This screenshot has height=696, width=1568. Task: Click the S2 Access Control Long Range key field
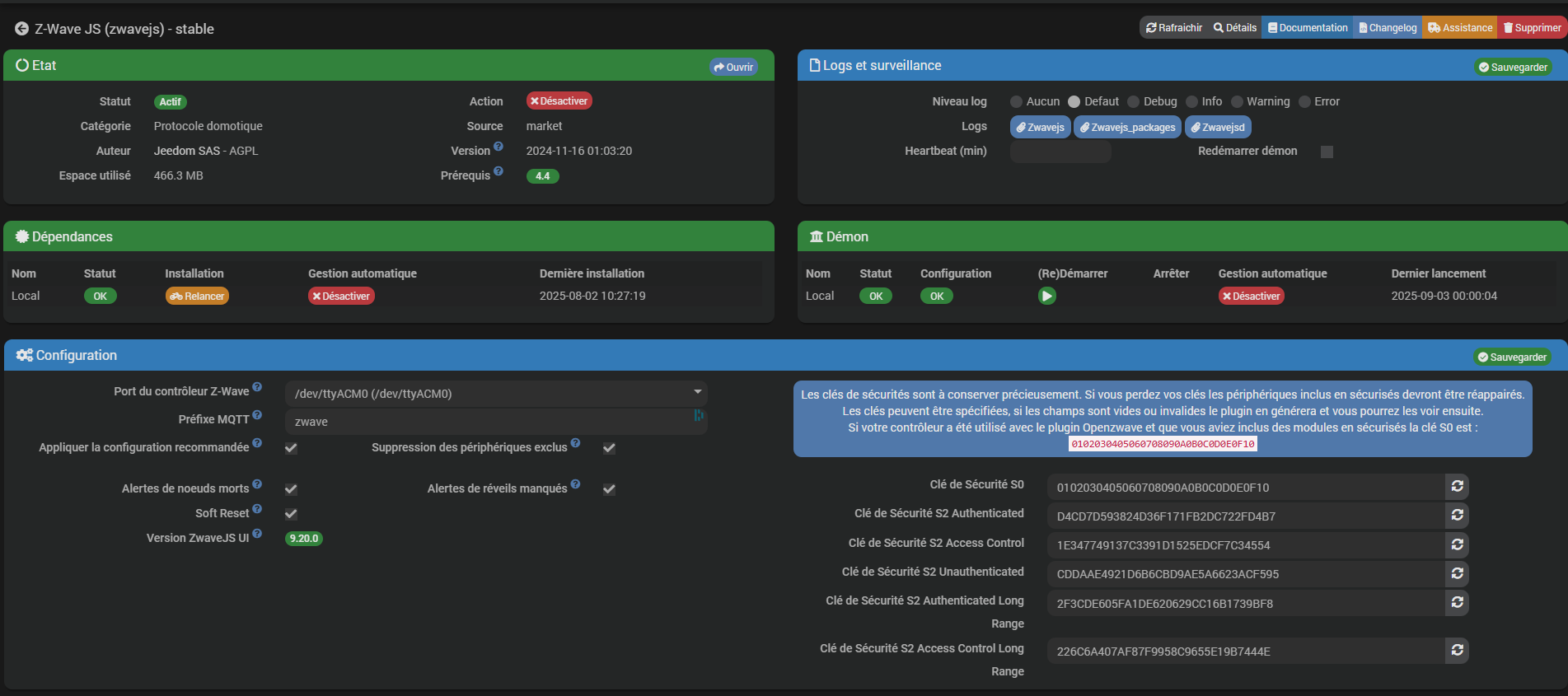point(1246,651)
